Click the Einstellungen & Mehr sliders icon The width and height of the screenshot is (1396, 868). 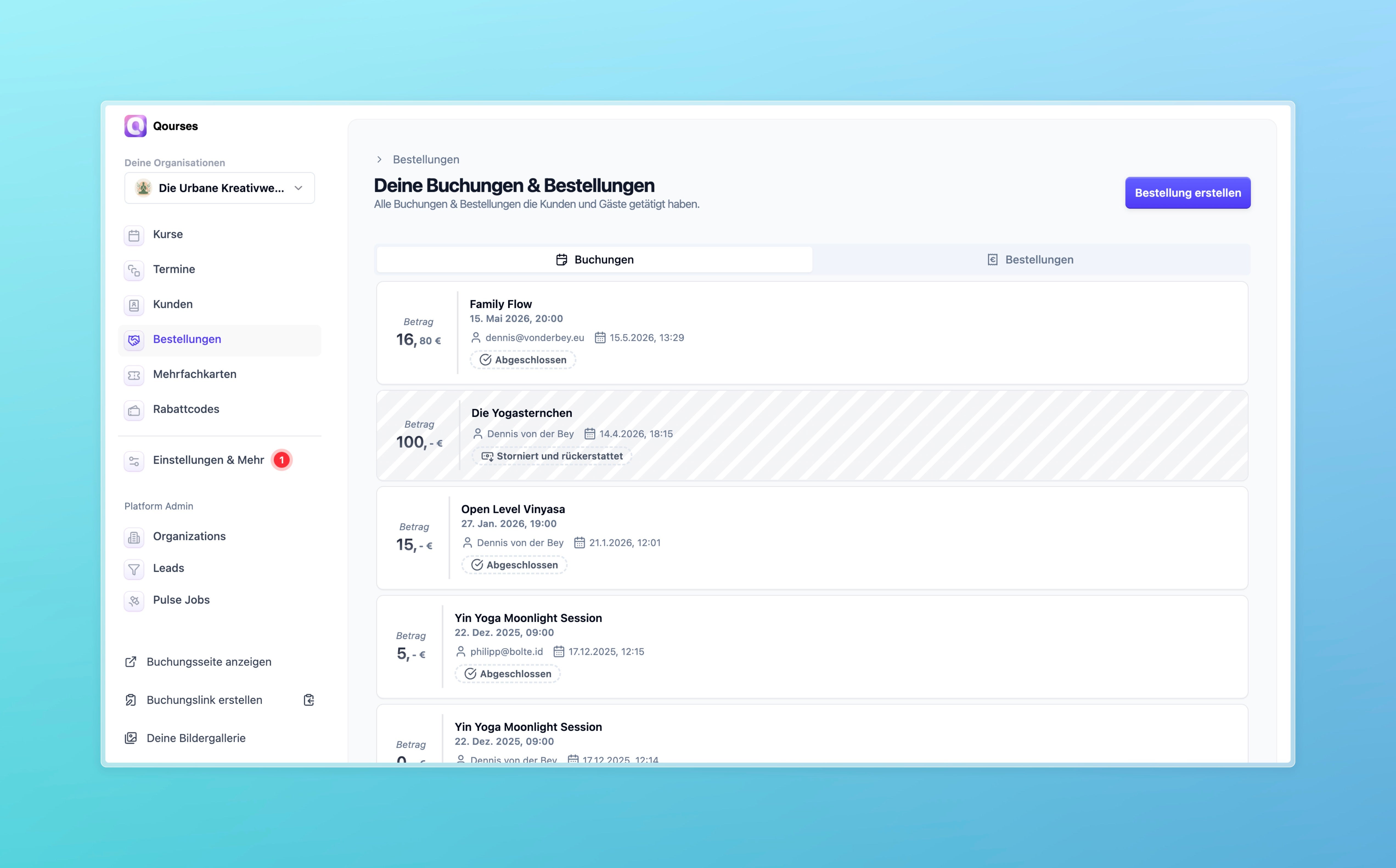click(134, 461)
